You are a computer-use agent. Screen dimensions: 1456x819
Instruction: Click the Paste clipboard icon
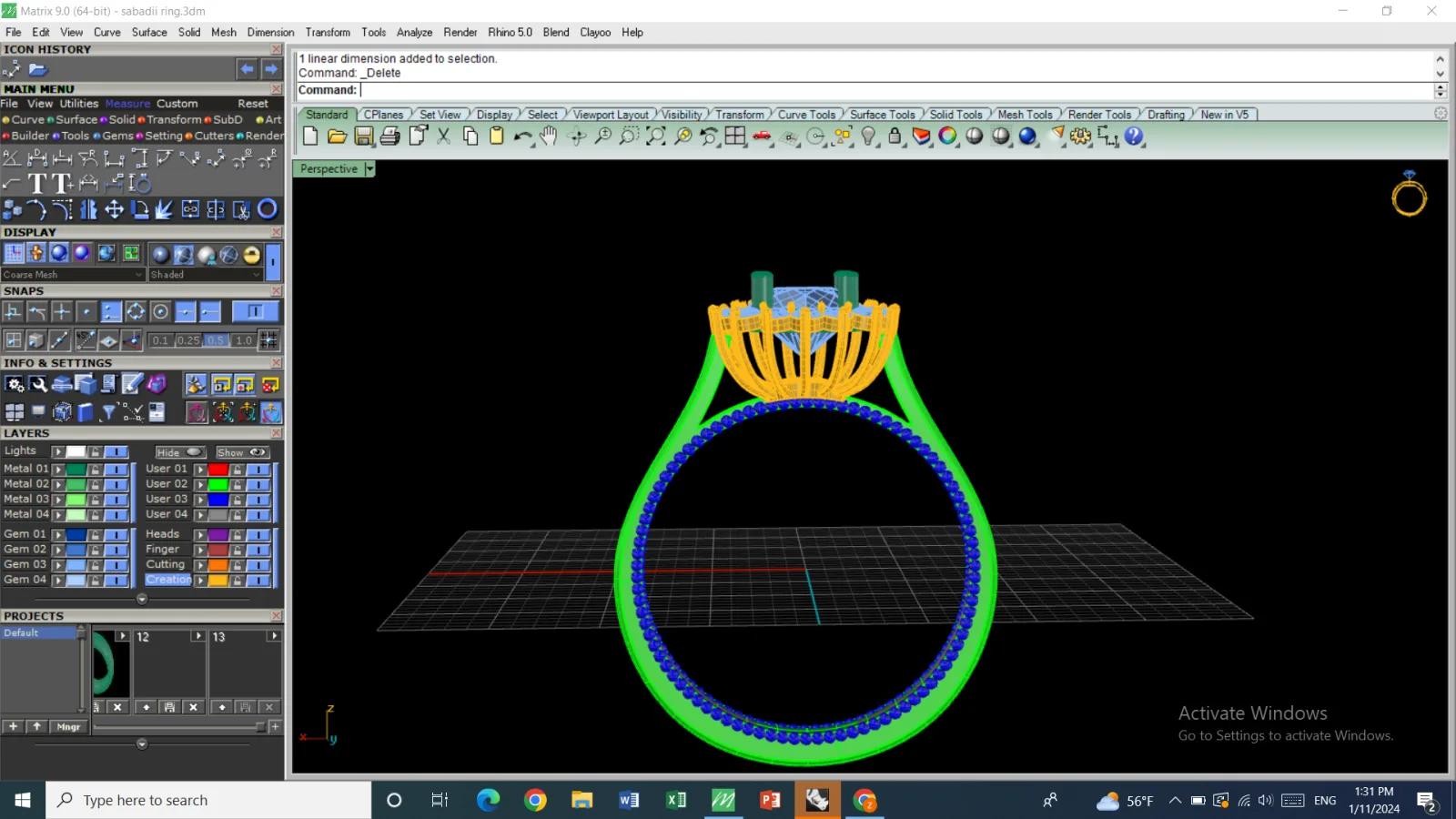tap(497, 136)
